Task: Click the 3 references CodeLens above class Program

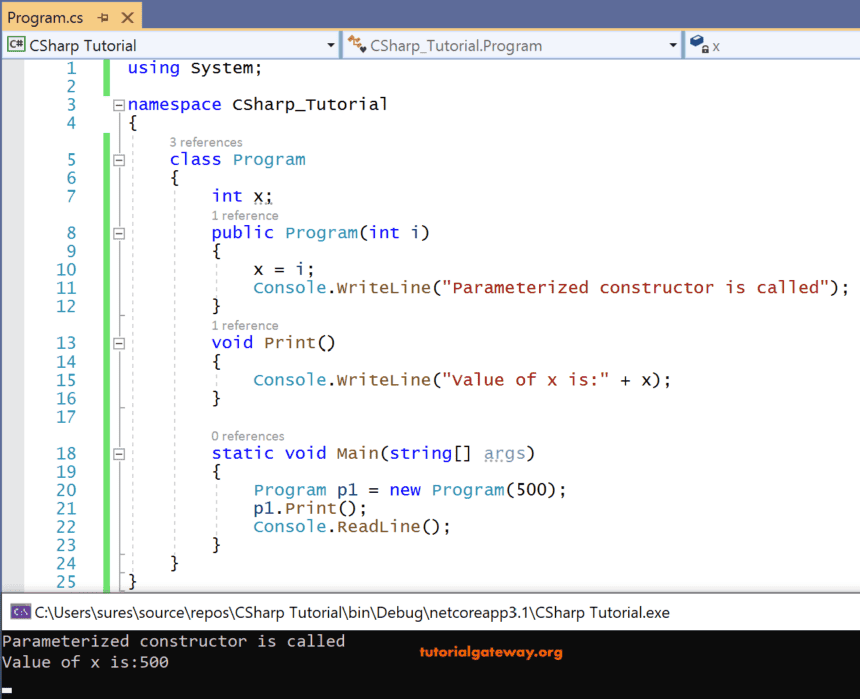Action: [206, 142]
